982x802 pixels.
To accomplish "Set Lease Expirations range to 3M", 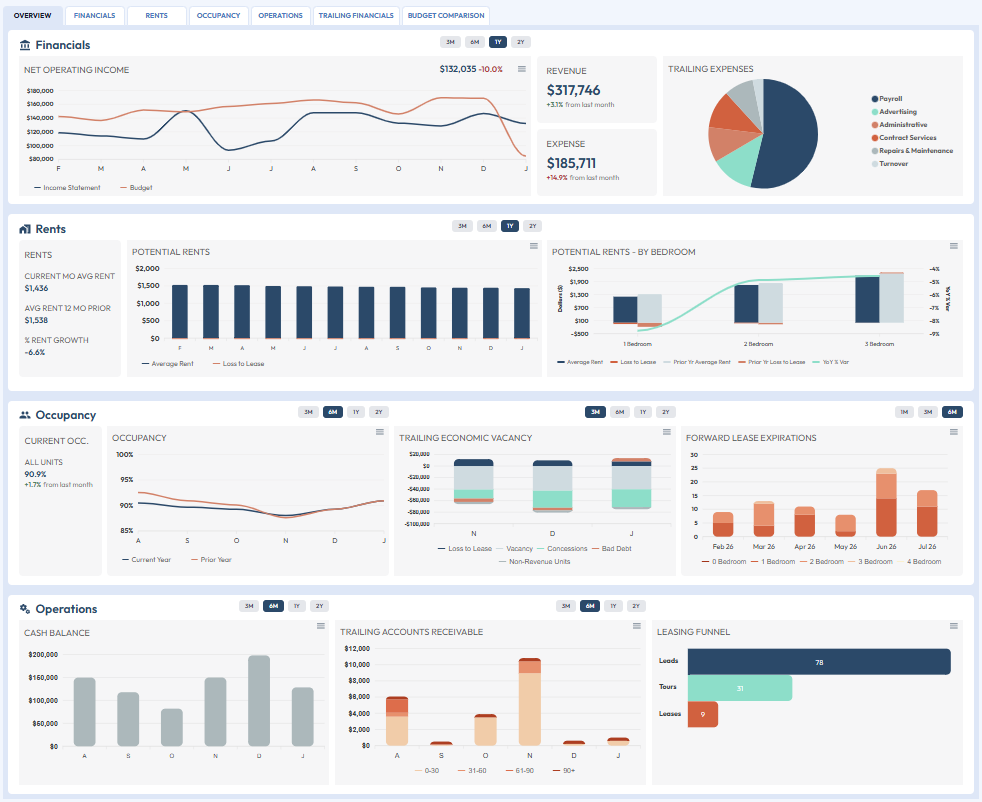I will pyautogui.click(x=928, y=412).
